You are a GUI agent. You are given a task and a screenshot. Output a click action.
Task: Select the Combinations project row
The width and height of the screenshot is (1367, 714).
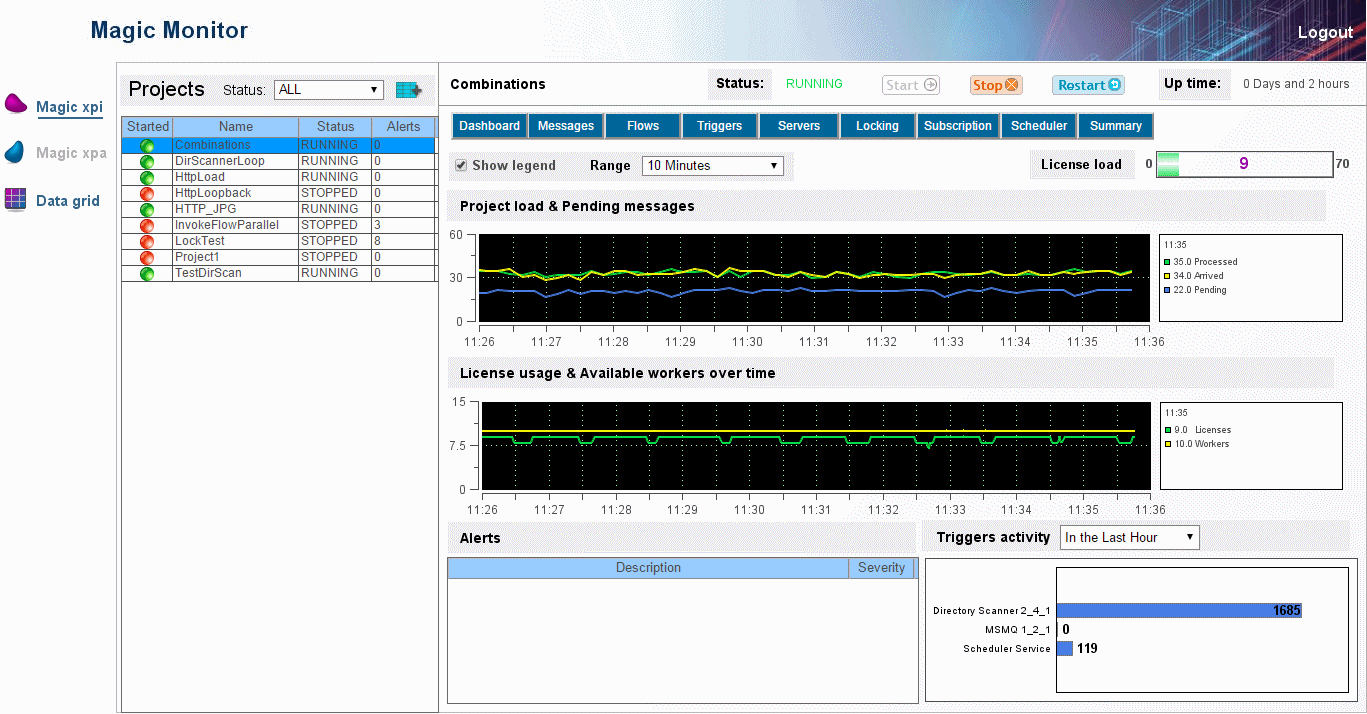click(x=279, y=145)
